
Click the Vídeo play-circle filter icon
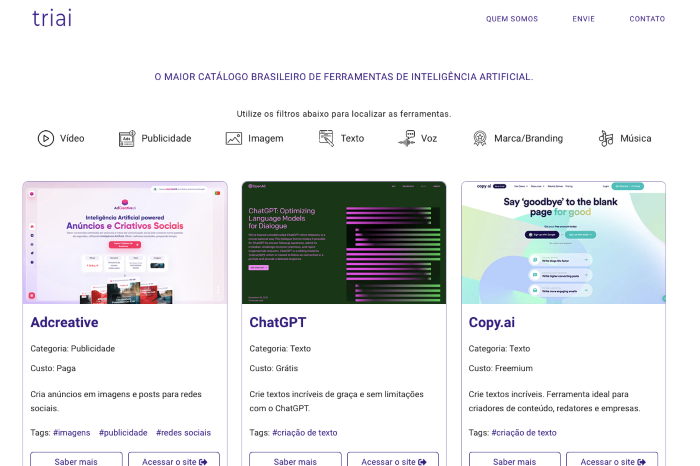tap(46, 138)
